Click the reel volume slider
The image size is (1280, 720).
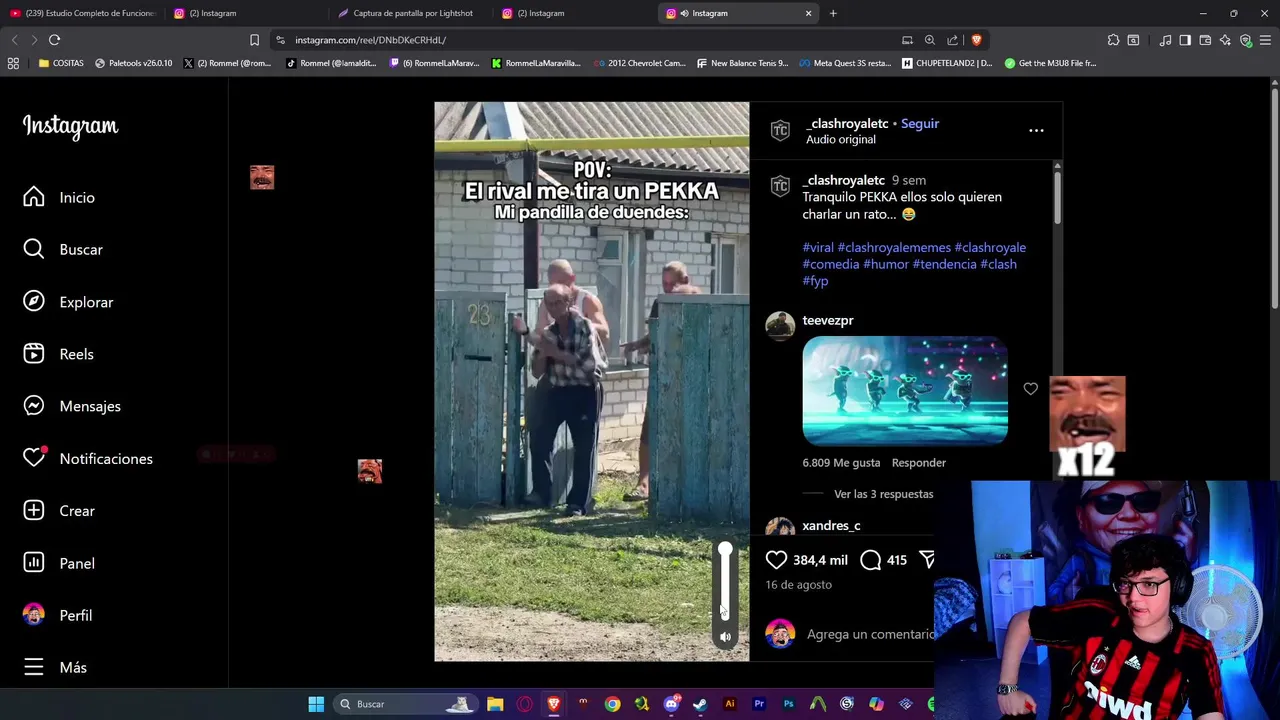(x=725, y=582)
